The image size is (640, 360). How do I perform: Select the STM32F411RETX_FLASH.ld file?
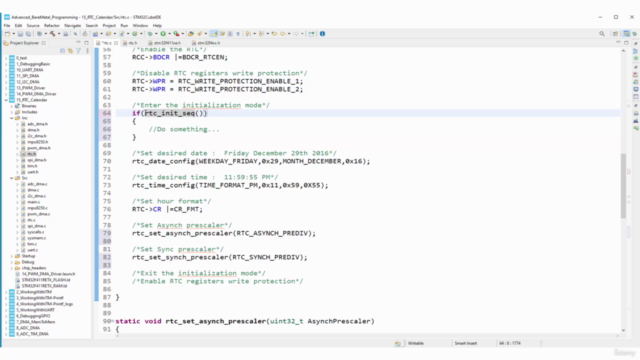point(46,280)
